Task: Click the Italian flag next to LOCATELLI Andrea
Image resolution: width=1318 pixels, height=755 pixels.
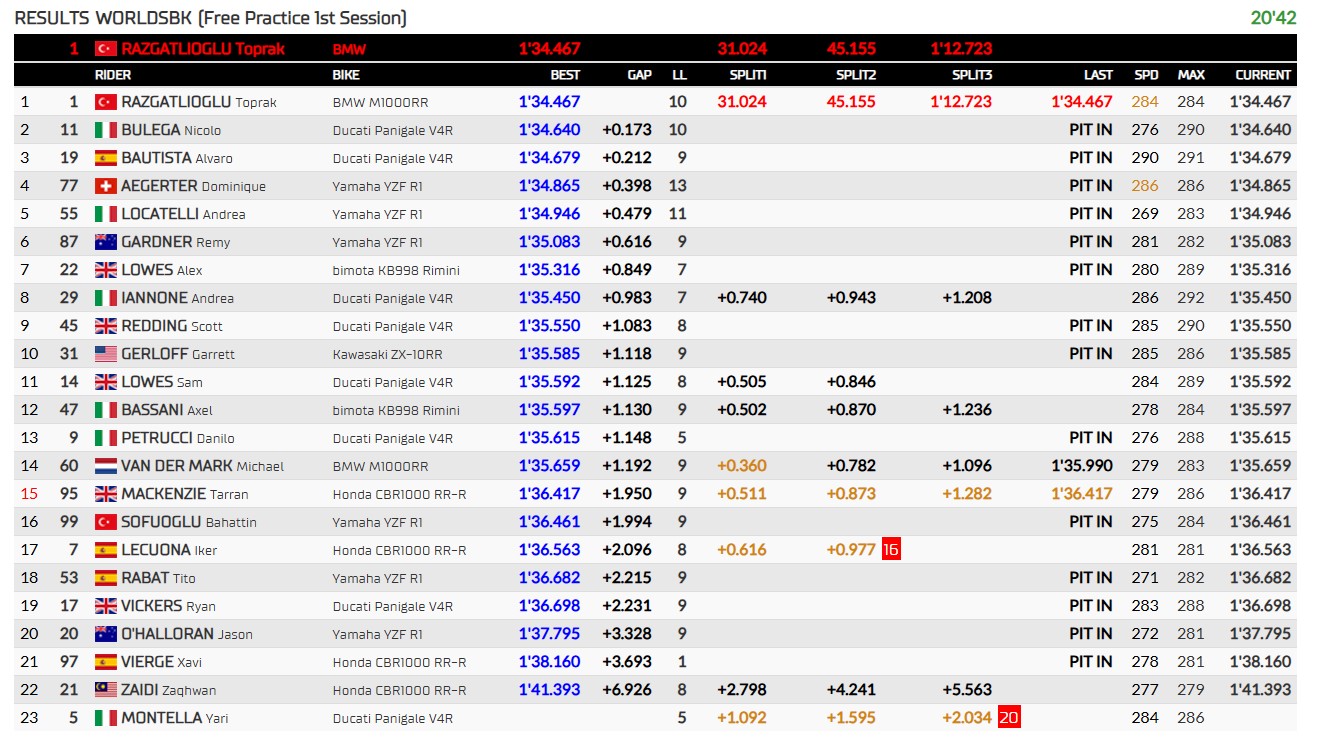Action: coord(106,214)
